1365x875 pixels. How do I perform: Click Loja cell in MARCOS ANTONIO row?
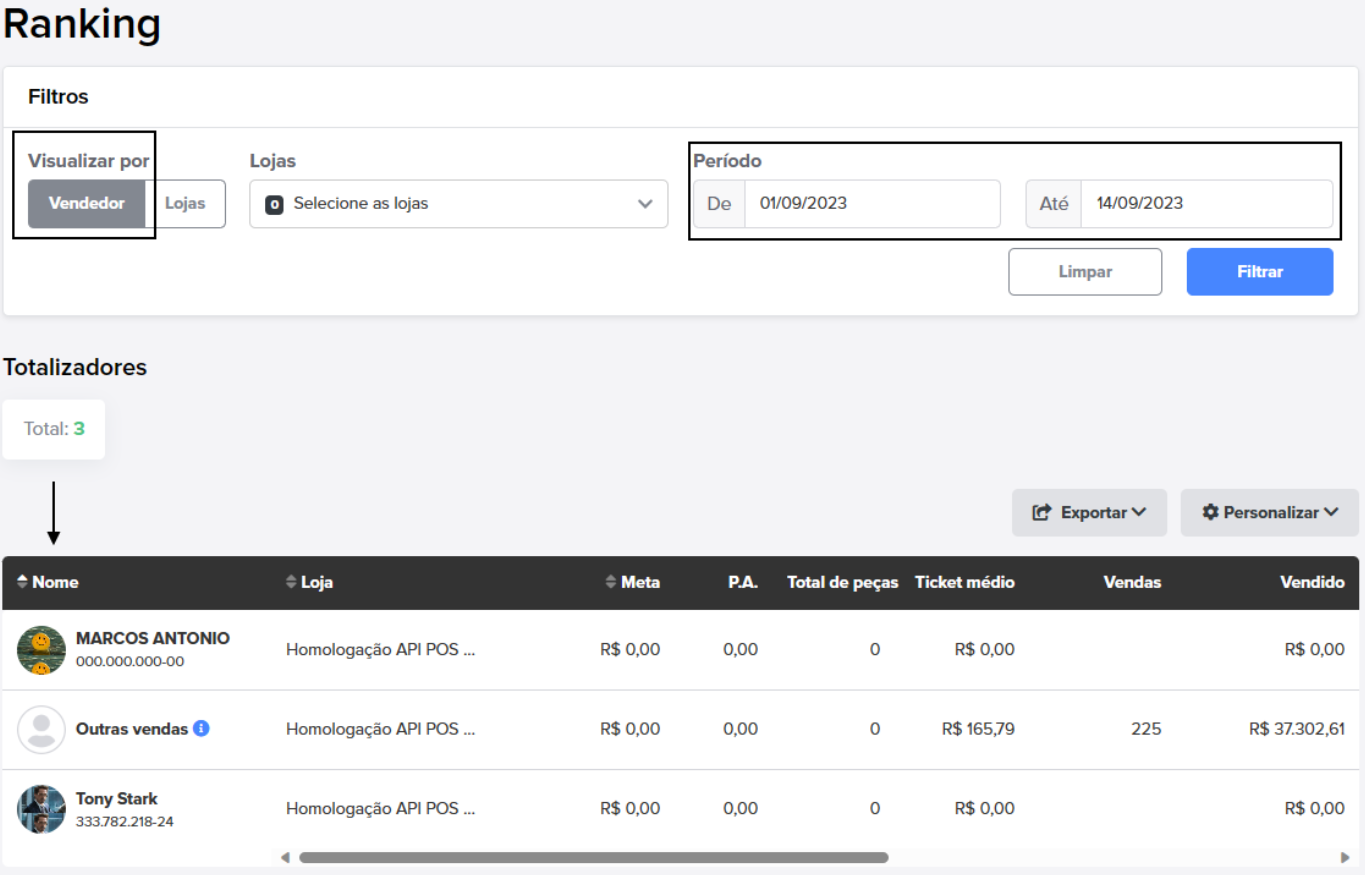pyautogui.click(x=380, y=650)
